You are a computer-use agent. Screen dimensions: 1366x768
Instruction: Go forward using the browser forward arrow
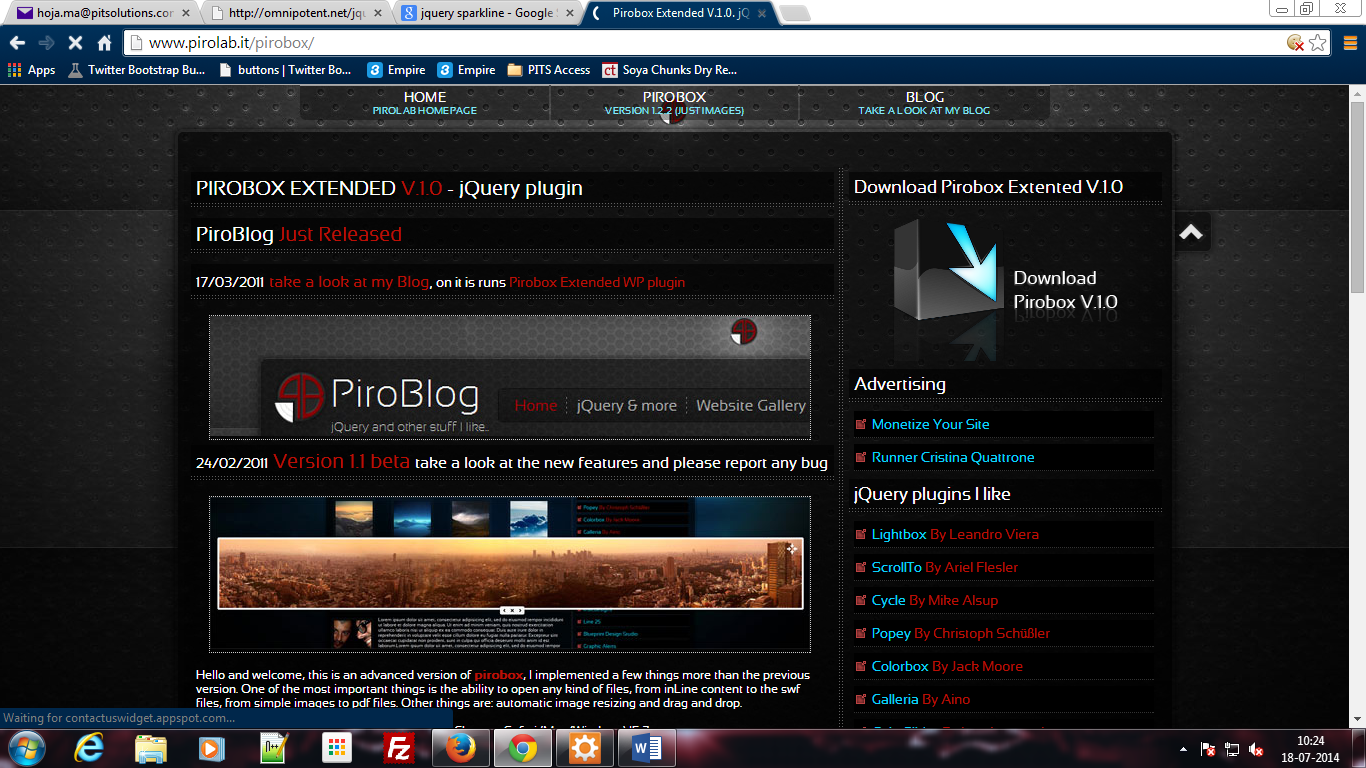tap(46, 43)
